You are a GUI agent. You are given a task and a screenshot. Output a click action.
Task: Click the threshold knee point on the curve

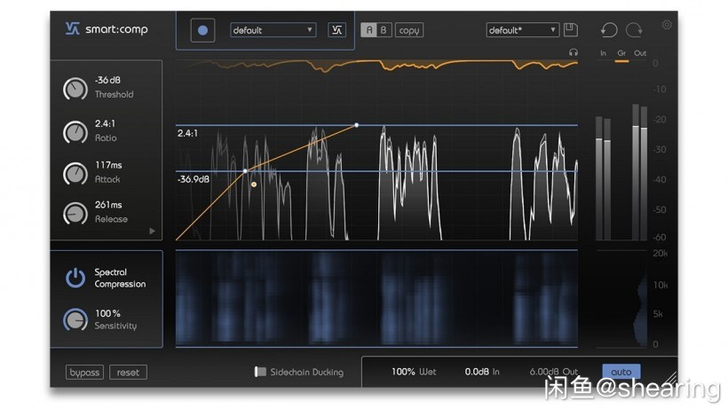pos(246,171)
